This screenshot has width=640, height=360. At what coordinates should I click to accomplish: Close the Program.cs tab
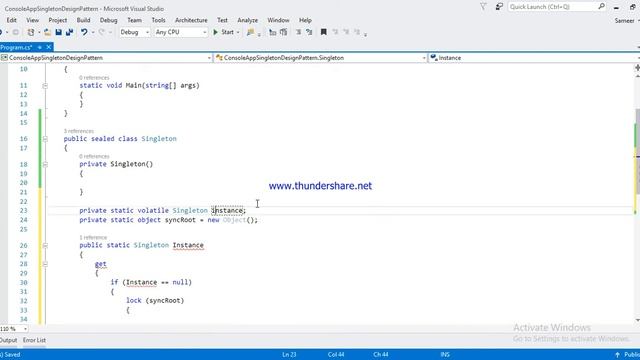pyautogui.click(x=49, y=47)
